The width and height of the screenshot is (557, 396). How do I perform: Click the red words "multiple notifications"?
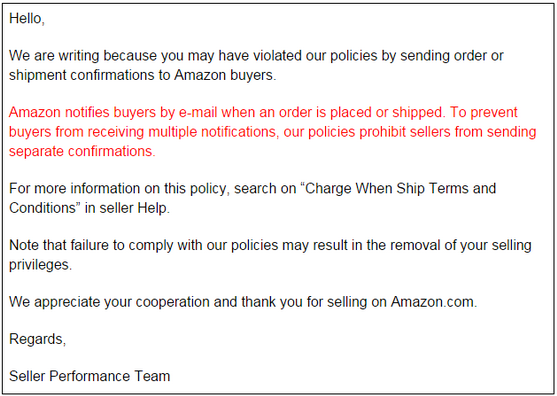(x=212, y=132)
